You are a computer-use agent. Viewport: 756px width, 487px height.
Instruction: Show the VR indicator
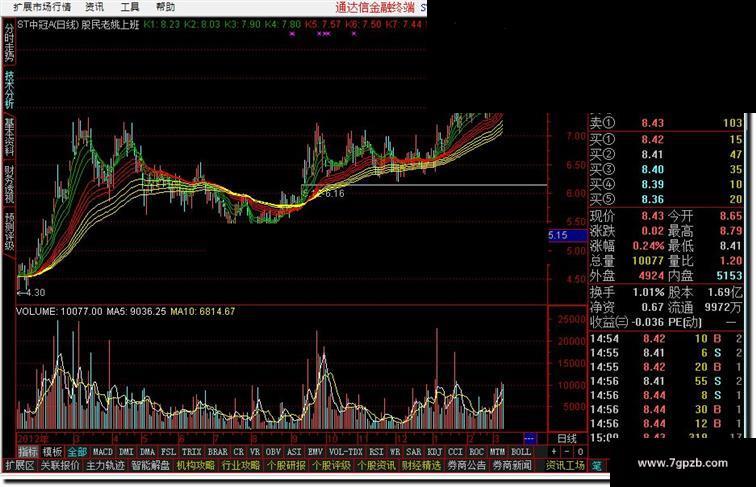[255, 452]
